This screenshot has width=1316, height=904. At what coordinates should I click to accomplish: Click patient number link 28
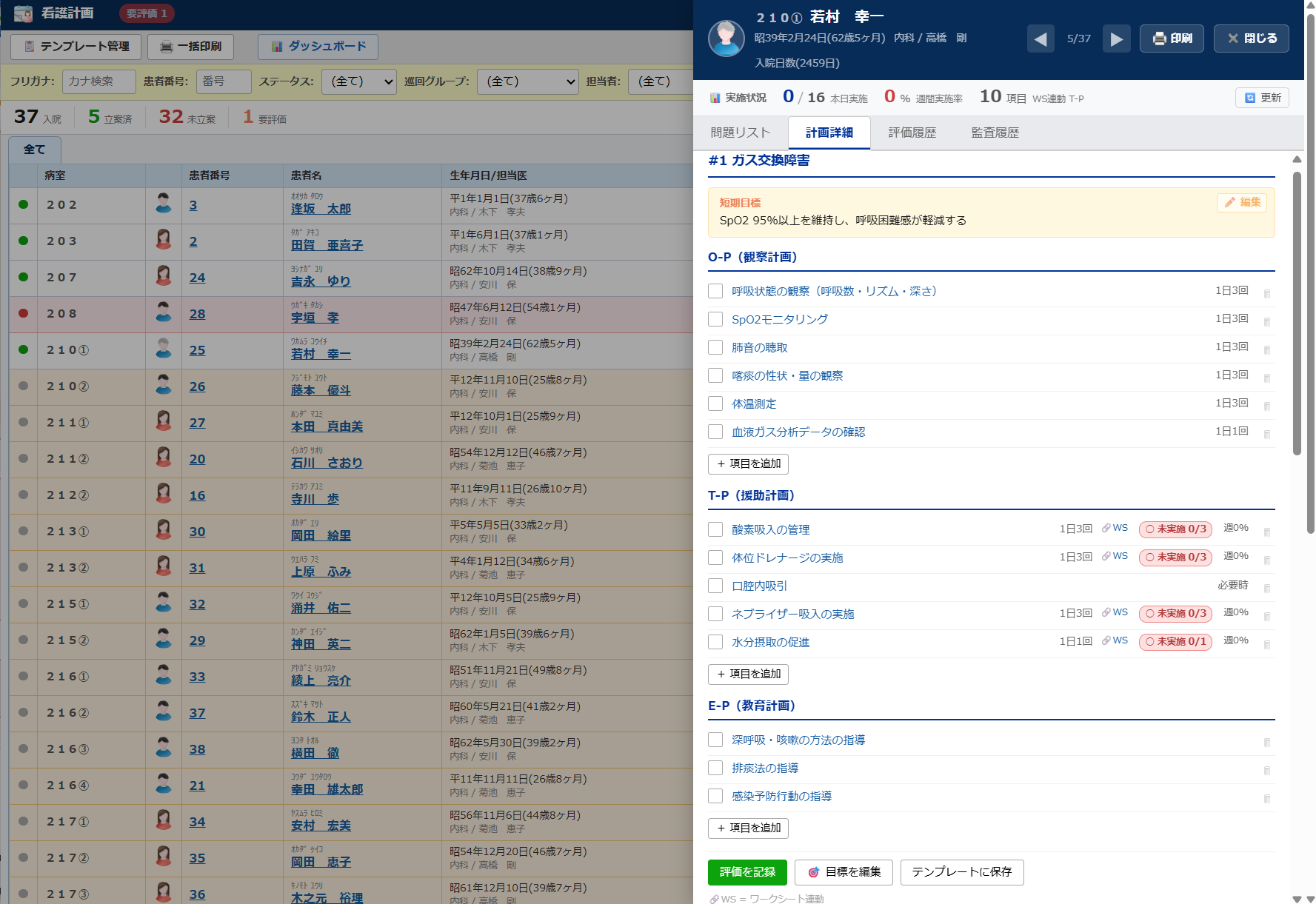coord(197,314)
